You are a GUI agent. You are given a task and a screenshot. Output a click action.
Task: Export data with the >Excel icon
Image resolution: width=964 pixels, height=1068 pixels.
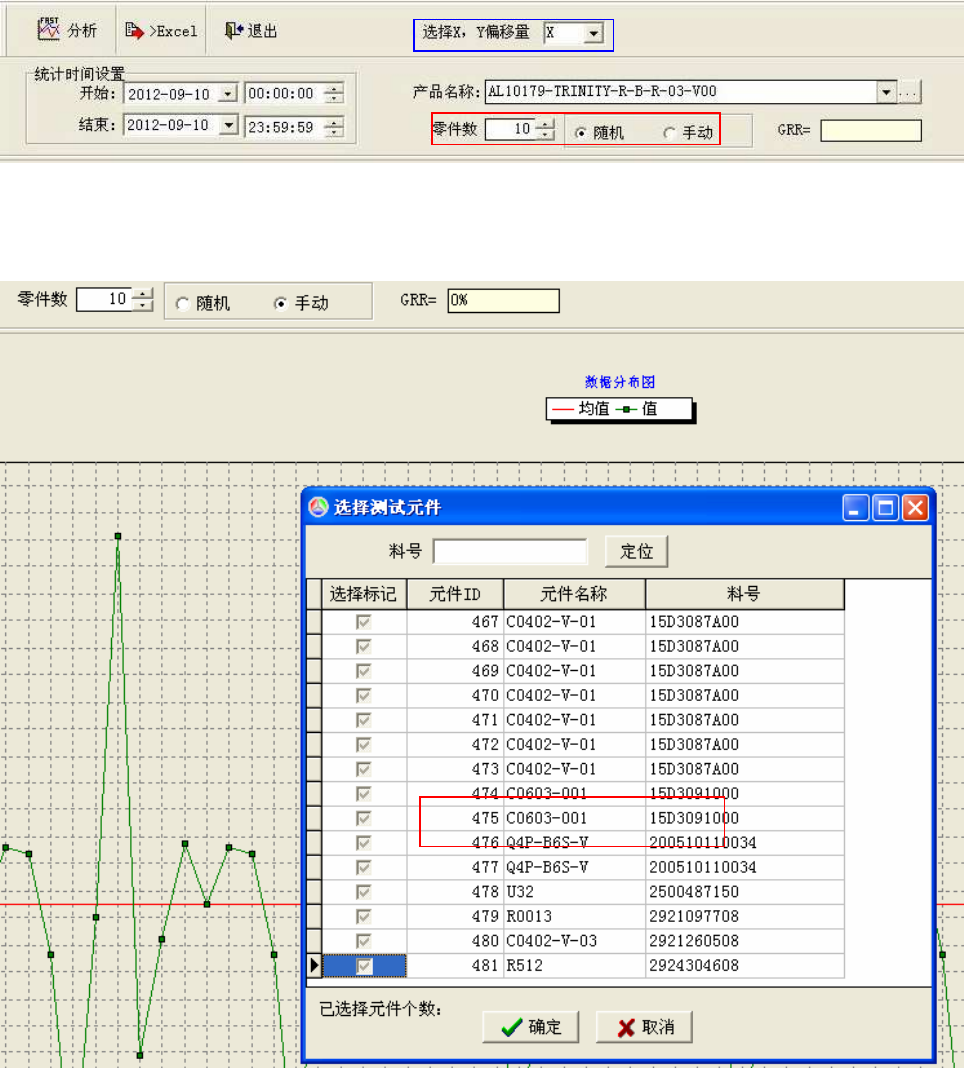pos(135,30)
